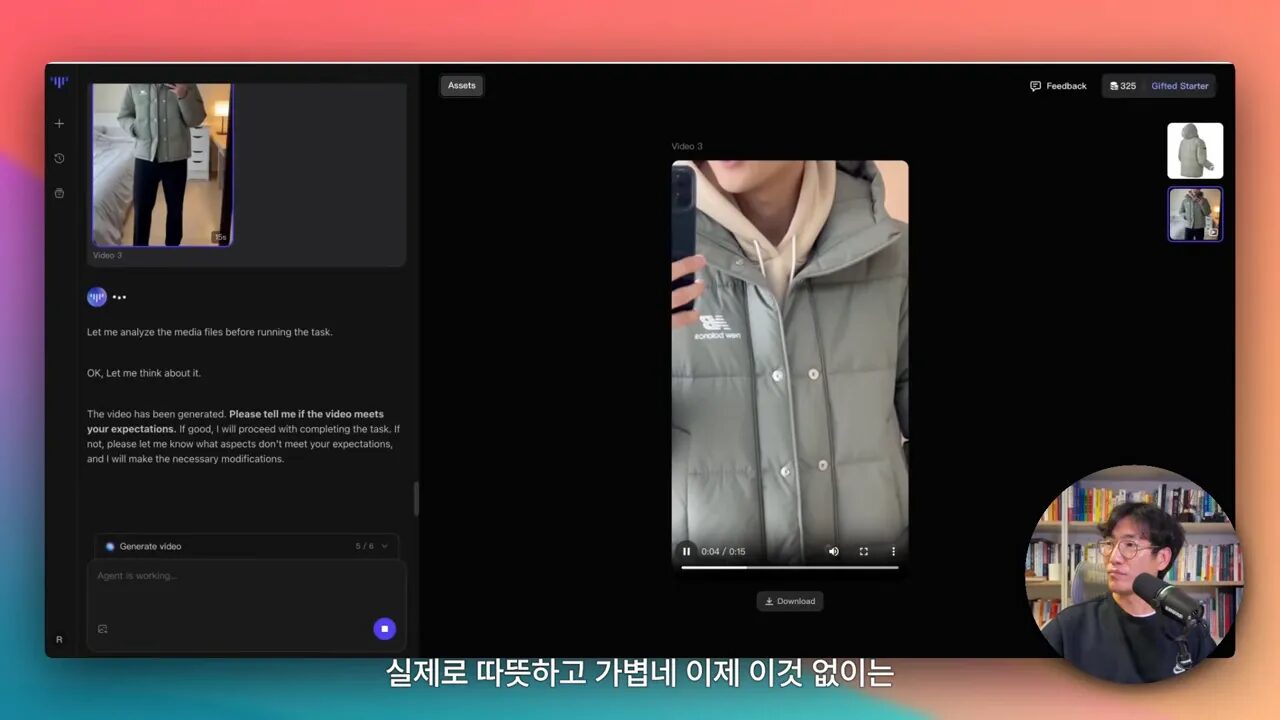Switch to the Assets tab
The width and height of the screenshot is (1280, 720).
pyautogui.click(x=461, y=85)
